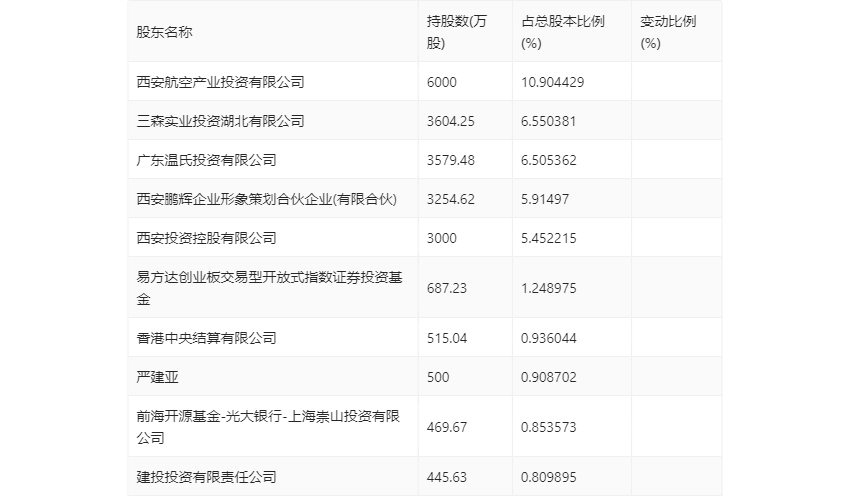
Task: Select the 变动比例(%) column header
Action: 668,32
